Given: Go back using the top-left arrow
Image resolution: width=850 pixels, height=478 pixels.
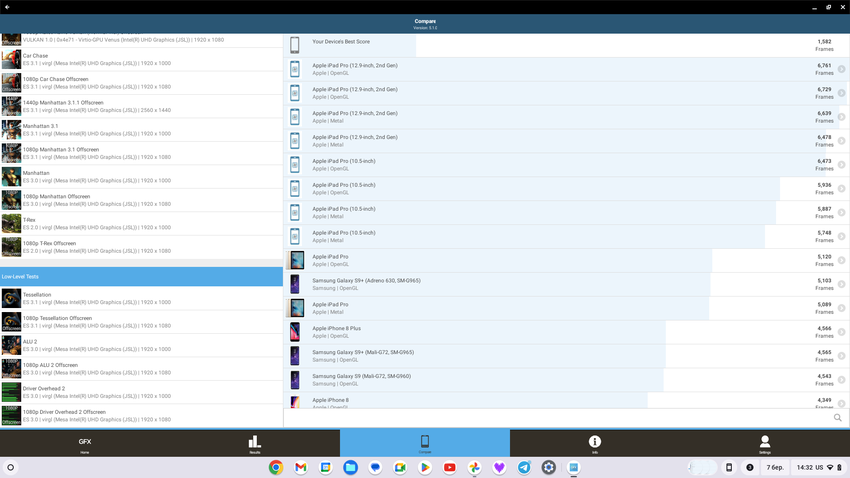Looking at the screenshot, I should coord(7,7).
